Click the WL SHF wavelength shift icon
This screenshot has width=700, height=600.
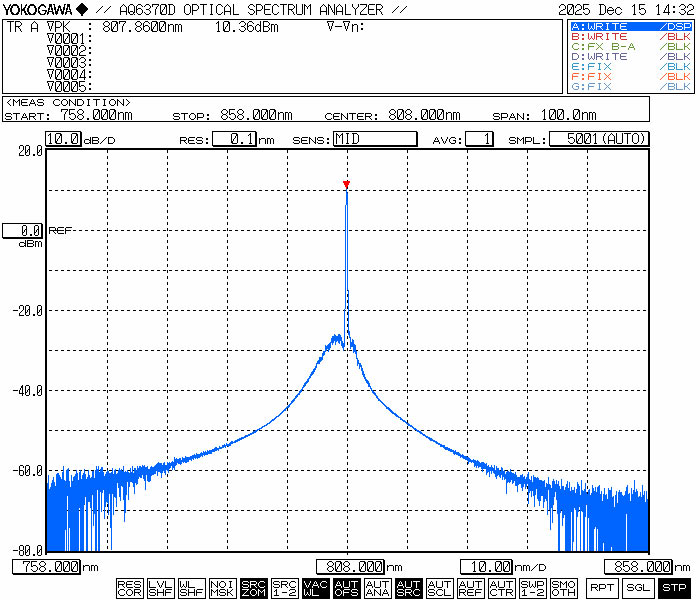(x=191, y=588)
